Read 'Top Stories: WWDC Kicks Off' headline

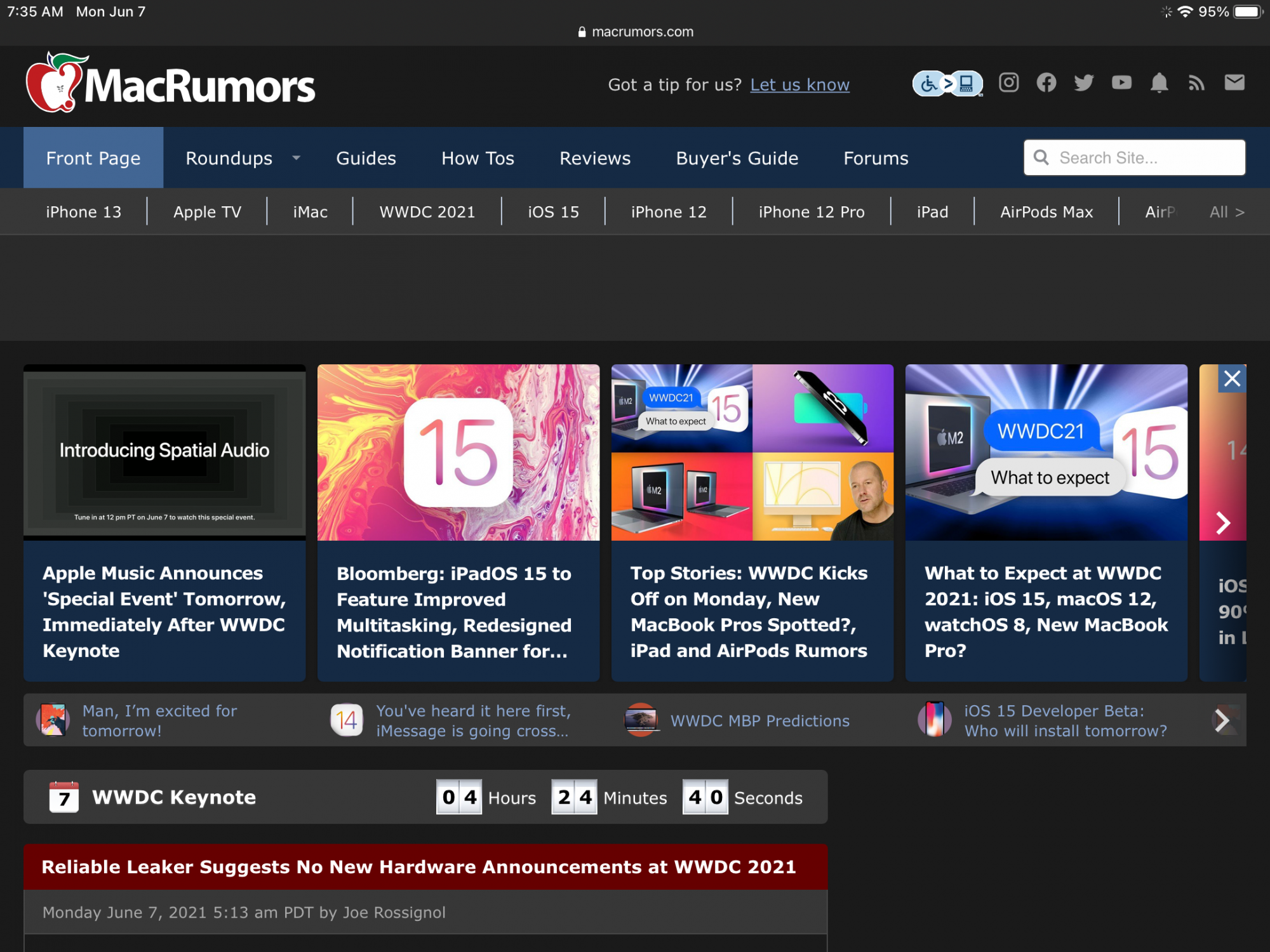[749, 612]
